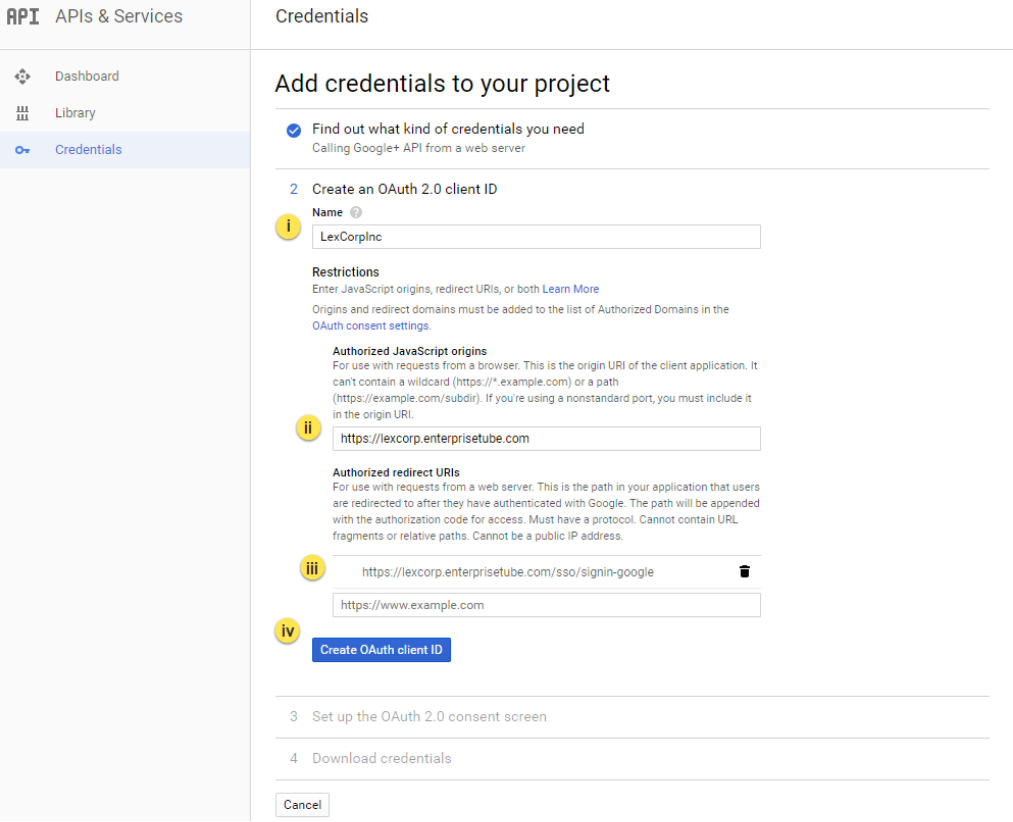This screenshot has height=822, width=1013.
Task: Open the Library menu item
Action: coord(75,113)
